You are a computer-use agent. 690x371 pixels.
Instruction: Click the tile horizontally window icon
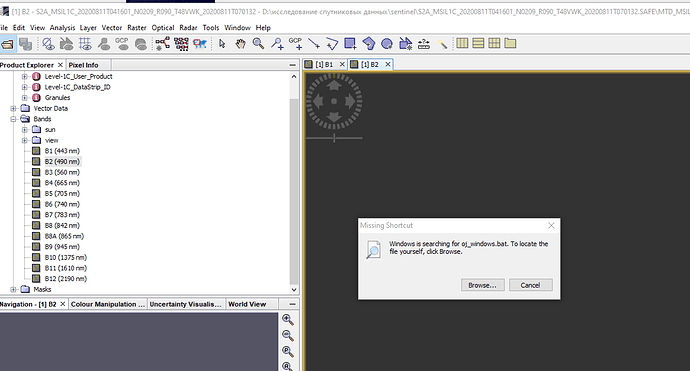[x=462, y=43]
